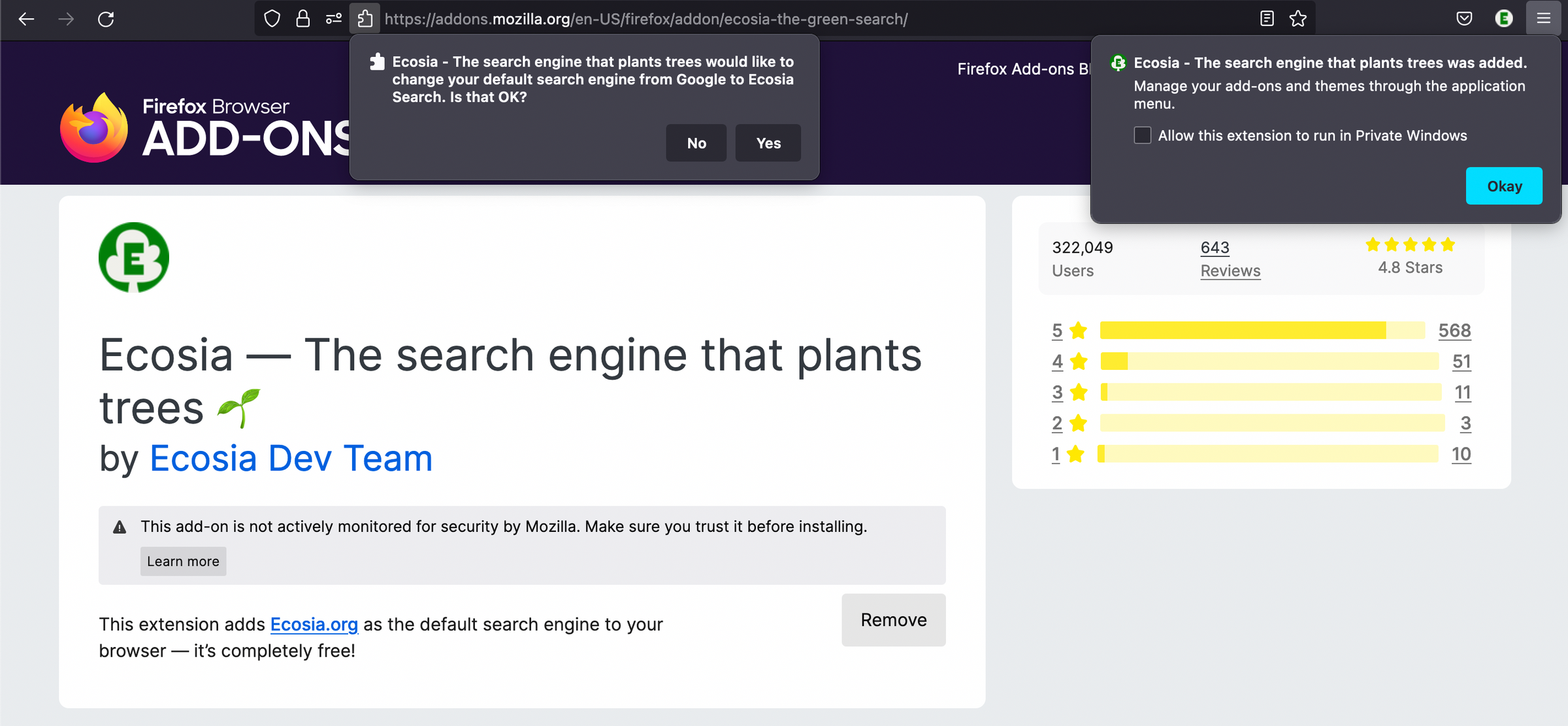Screen dimensions: 1568x726
Task: Click the permissions icon beside the padlock
Action: tap(333, 19)
